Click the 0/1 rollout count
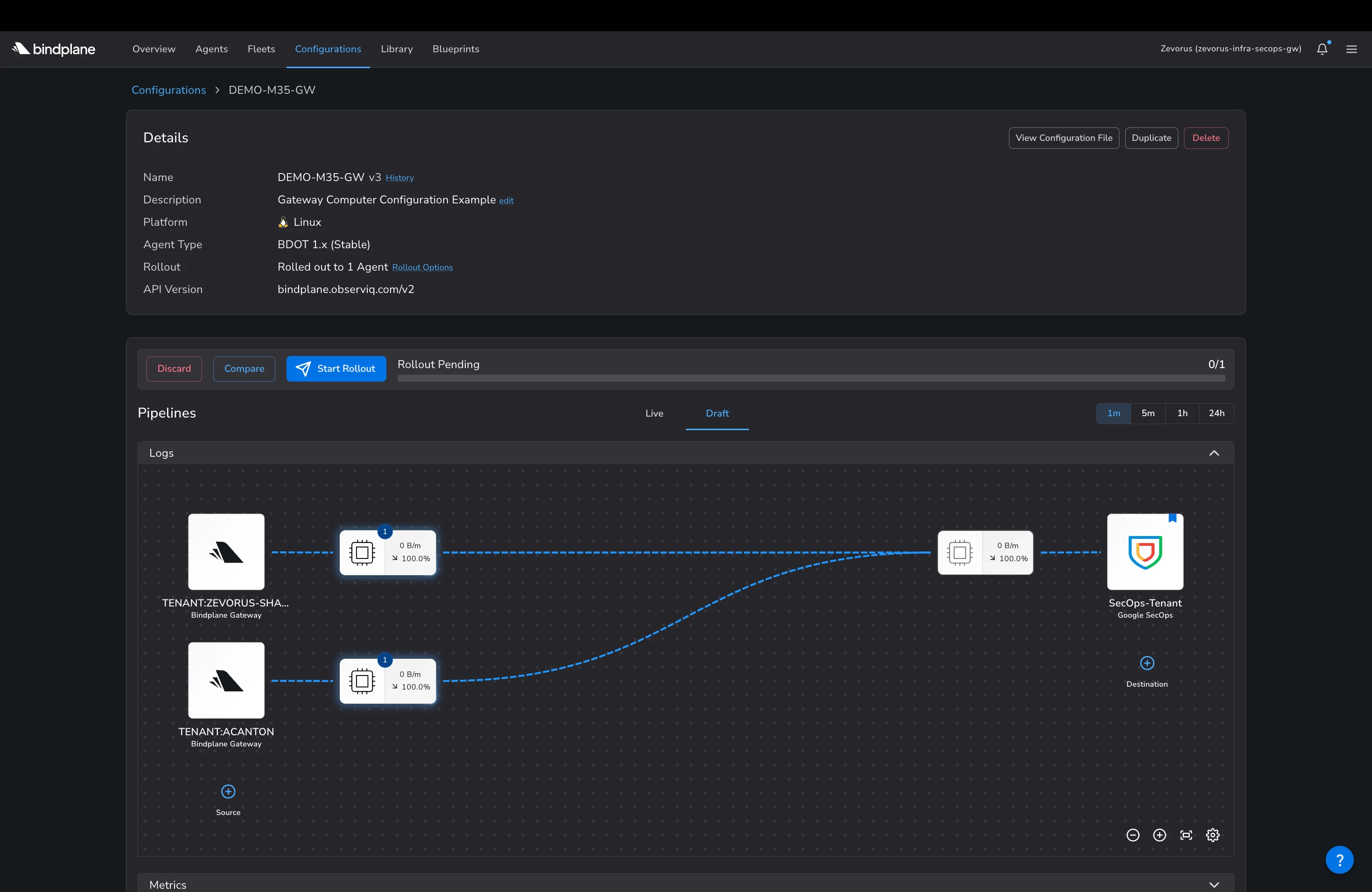 coord(1216,364)
